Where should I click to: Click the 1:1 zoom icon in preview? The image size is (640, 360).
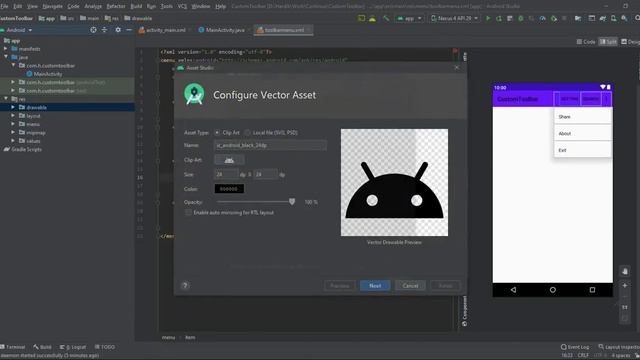pyautogui.click(x=624, y=307)
